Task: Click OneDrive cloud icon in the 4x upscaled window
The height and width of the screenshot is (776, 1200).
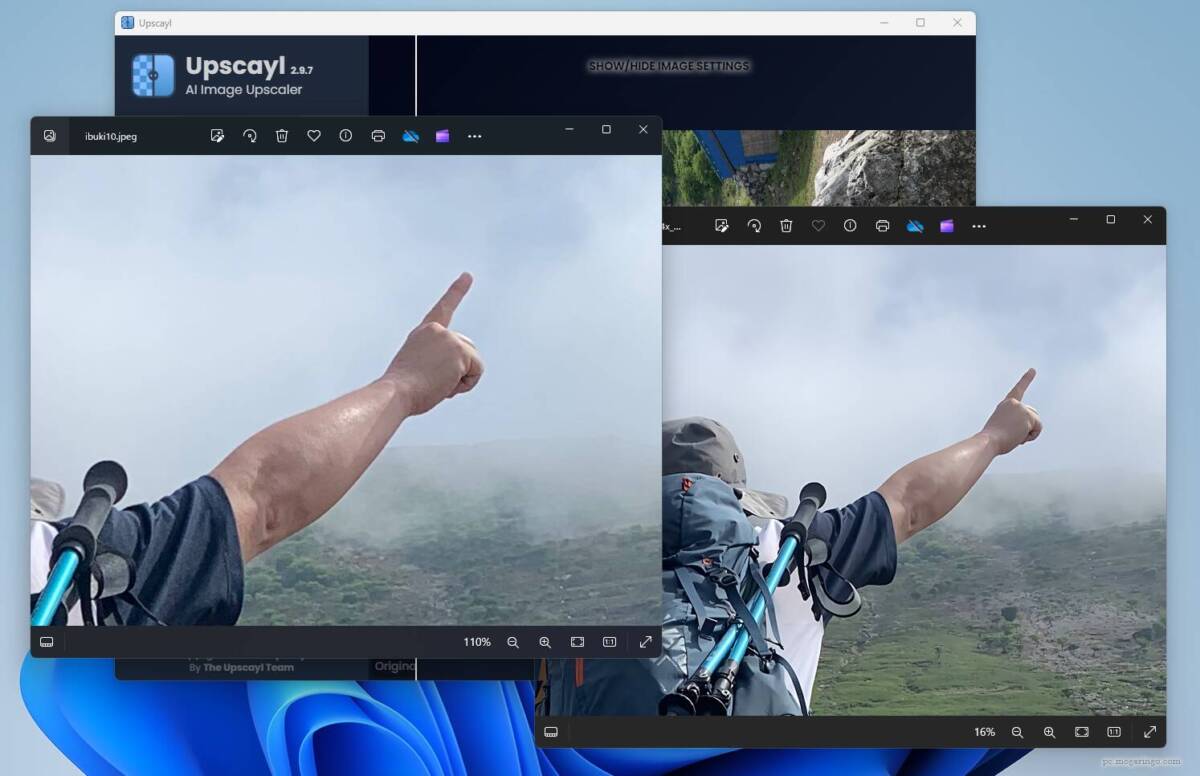Action: click(x=915, y=226)
